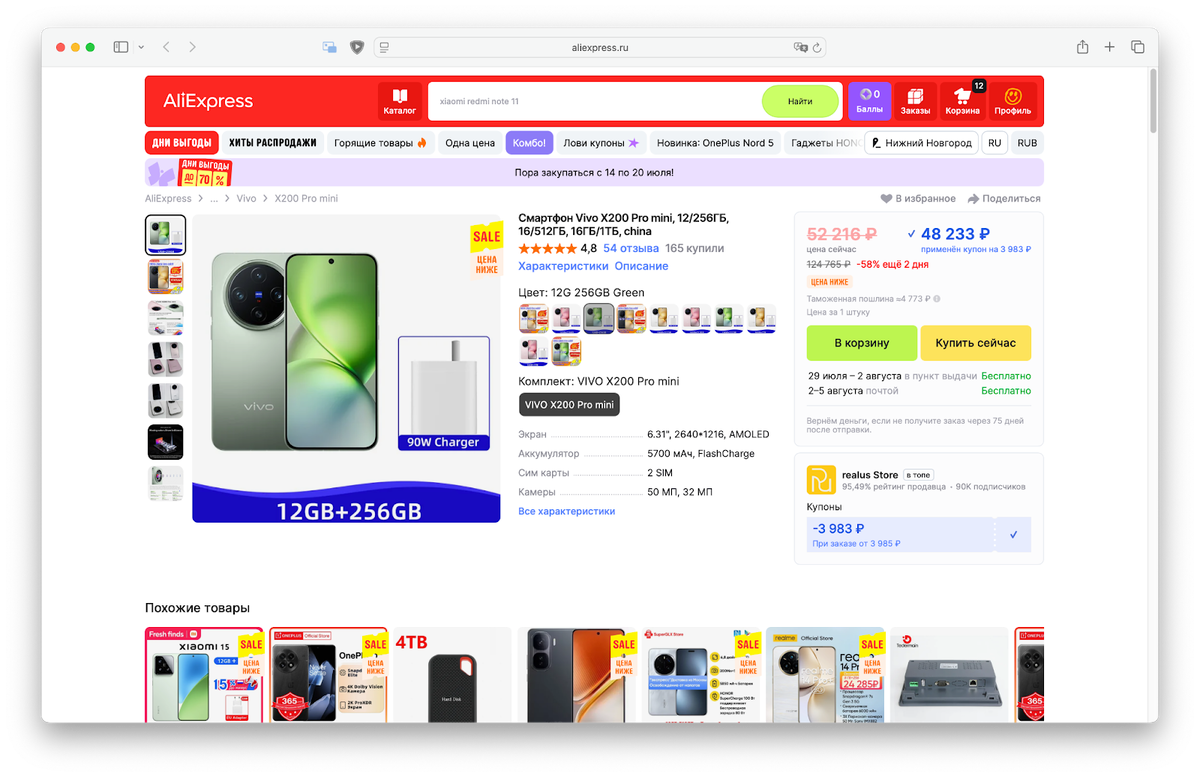Screen dimensions: 1200x777
Task: Click the aliexpress.ru address bar
Action: coord(600,47)
